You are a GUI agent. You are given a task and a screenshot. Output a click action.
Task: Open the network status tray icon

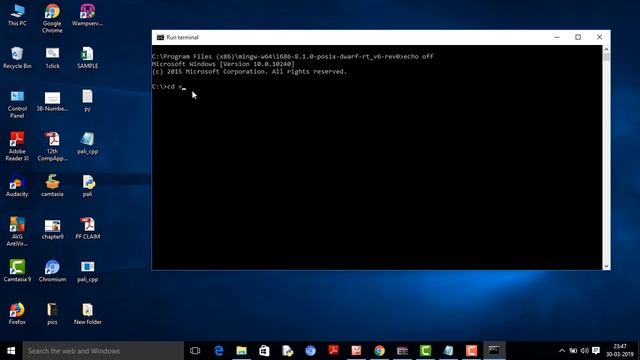573,351
